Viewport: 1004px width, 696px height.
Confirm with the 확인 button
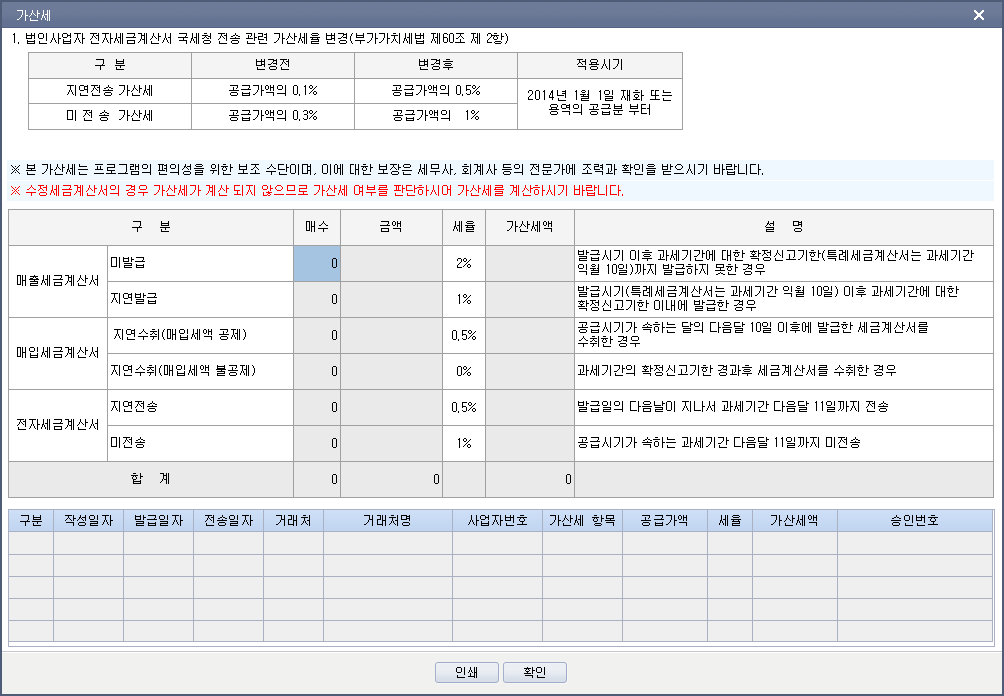point(535,672)
